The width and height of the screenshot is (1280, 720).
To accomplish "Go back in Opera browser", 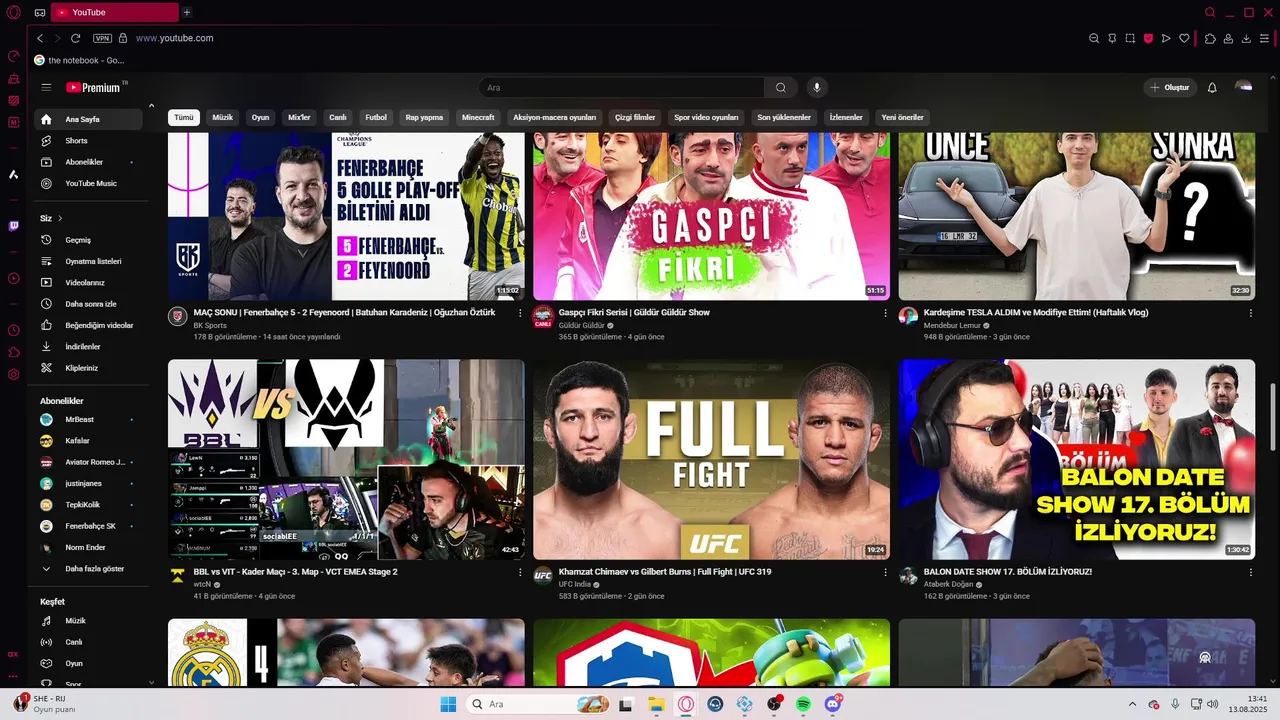I will 40,38.
